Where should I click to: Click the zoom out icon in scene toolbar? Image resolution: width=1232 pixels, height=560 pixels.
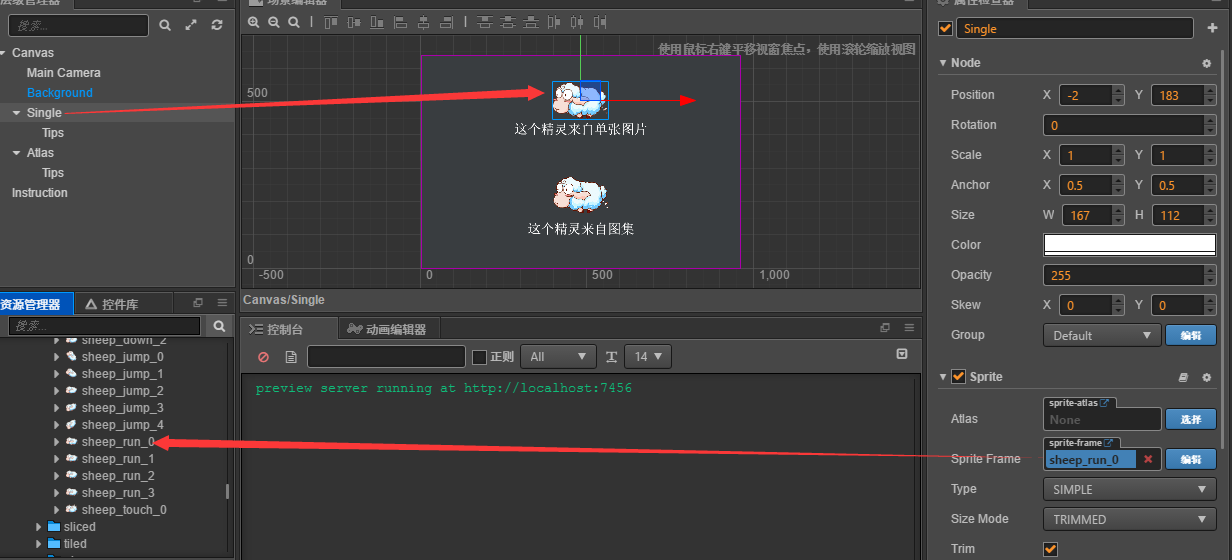(273, 22)
